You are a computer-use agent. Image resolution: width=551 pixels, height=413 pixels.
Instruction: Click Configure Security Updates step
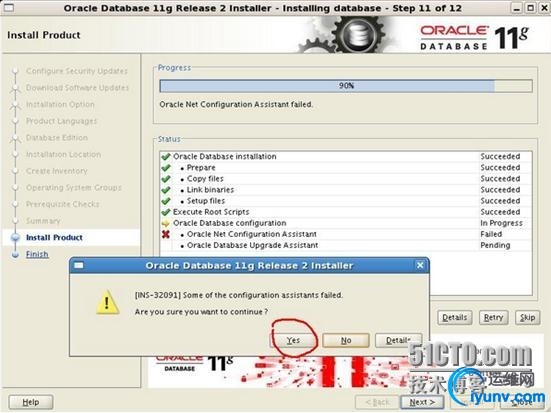tap(77, 71)
